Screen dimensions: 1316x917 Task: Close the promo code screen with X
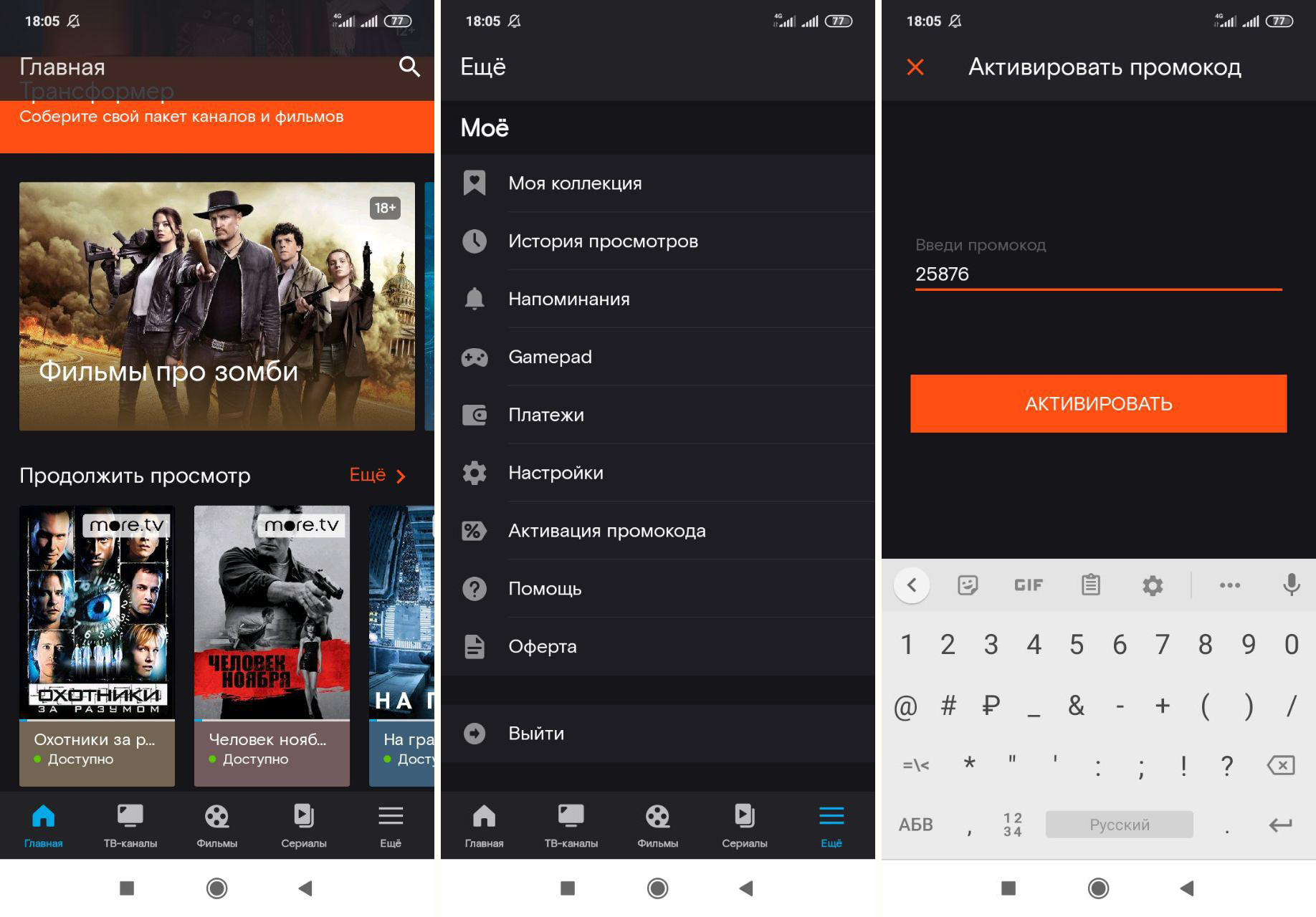pos(915,67)
